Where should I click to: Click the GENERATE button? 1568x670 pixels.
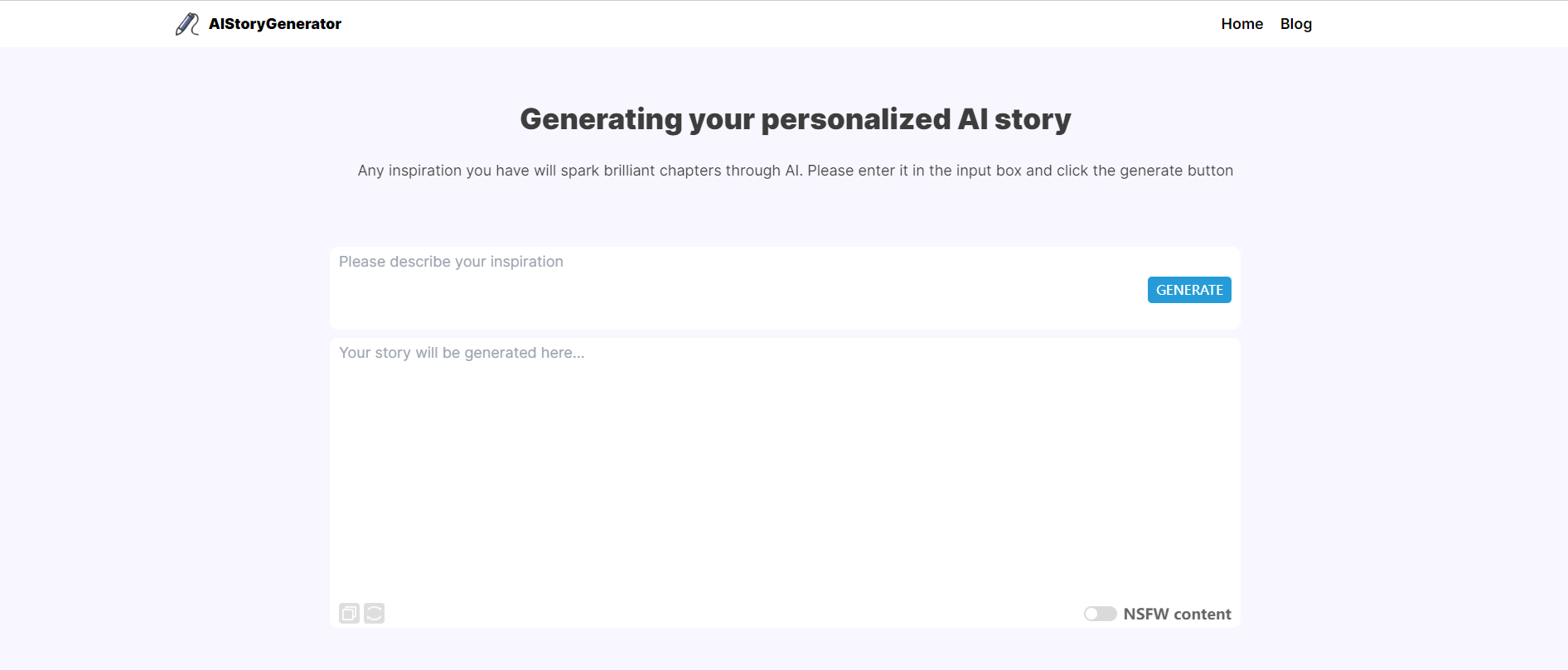point(1188,289)
